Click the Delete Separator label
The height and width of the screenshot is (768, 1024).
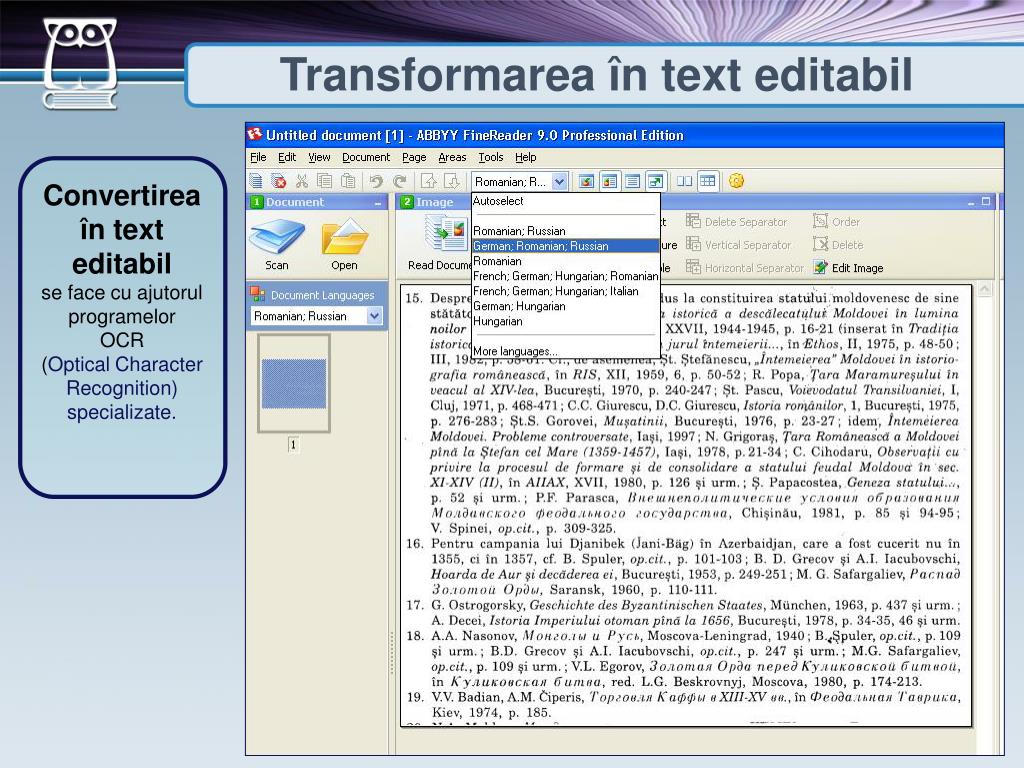click(746, 221)
